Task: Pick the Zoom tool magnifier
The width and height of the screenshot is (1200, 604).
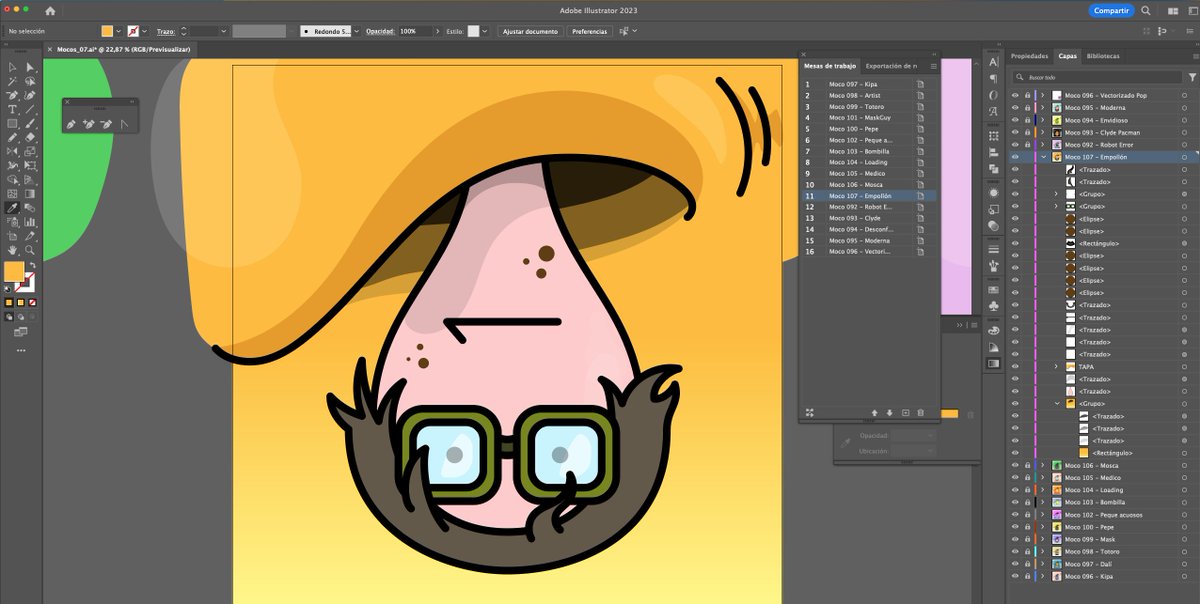Action: click(30, 250)
